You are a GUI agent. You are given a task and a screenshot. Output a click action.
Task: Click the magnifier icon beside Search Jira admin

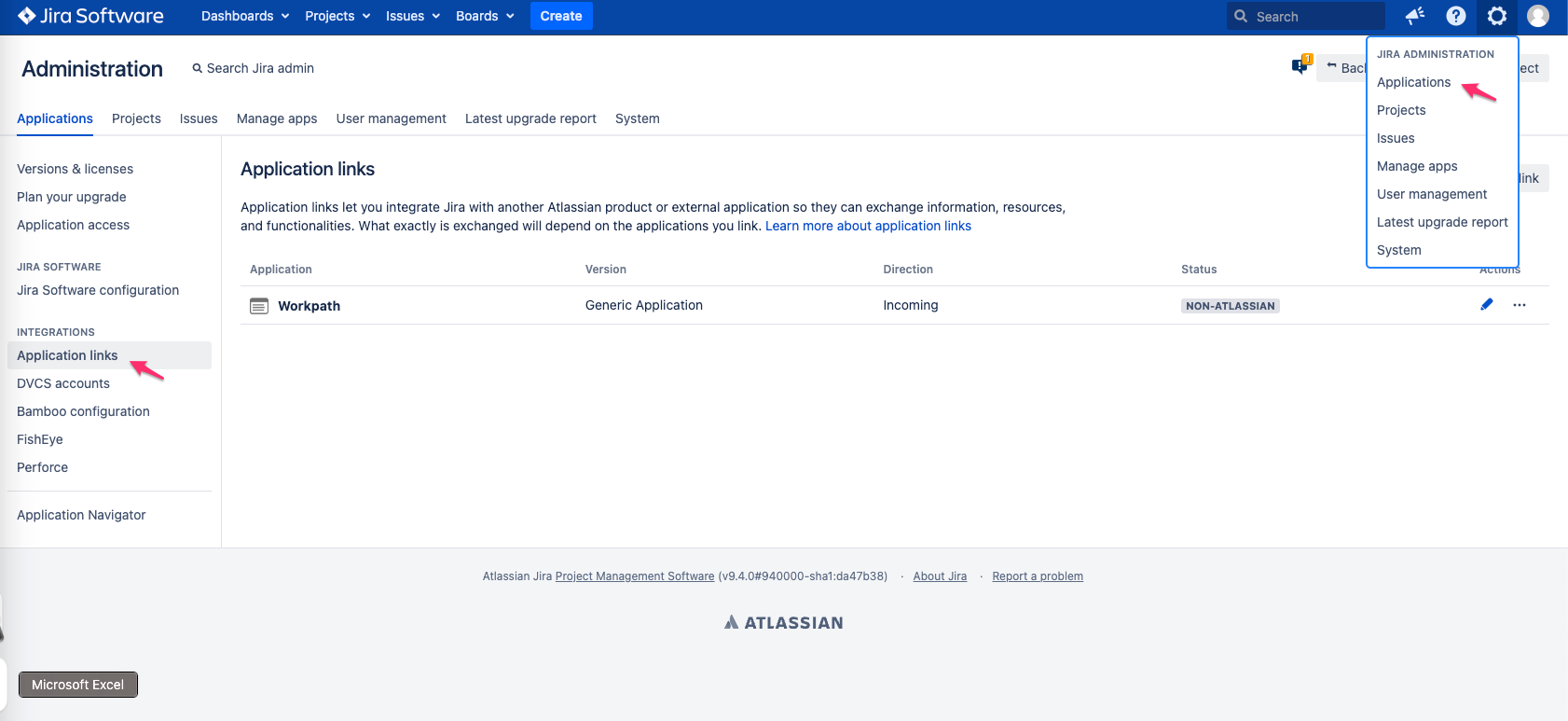pos(198,68)
